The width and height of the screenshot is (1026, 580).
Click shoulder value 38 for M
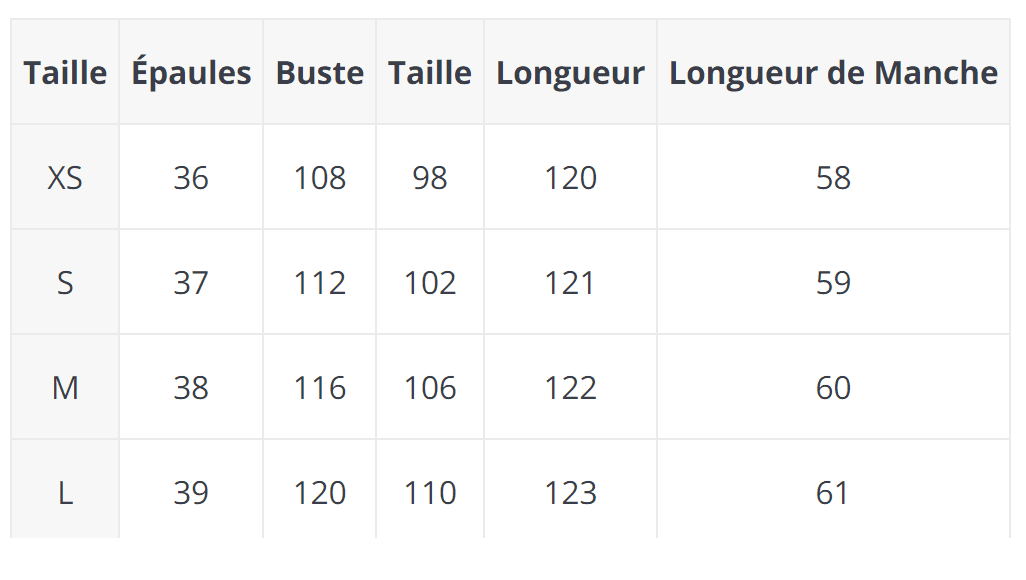191,388
